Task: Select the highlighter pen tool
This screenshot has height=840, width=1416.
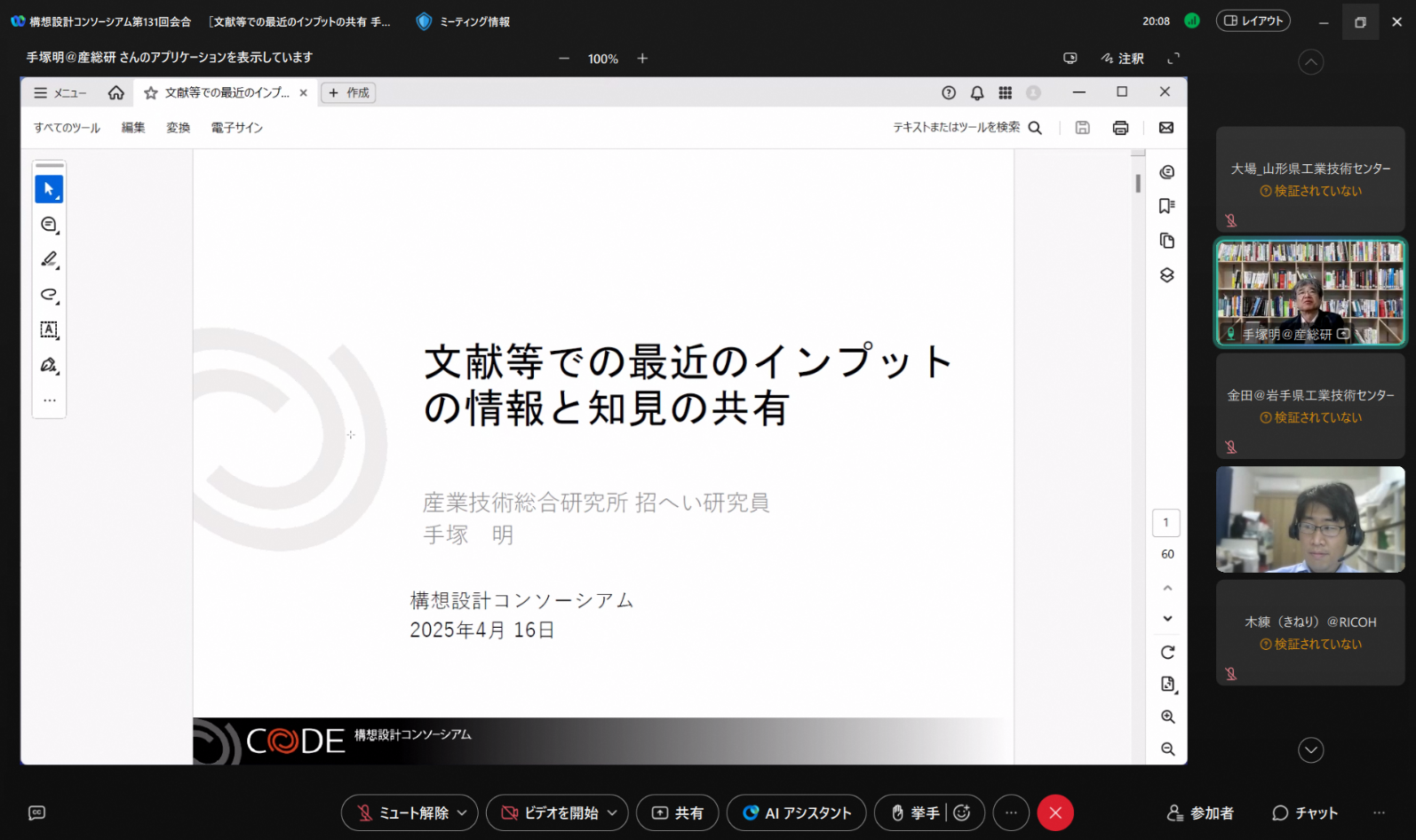Action: [49, 259]
